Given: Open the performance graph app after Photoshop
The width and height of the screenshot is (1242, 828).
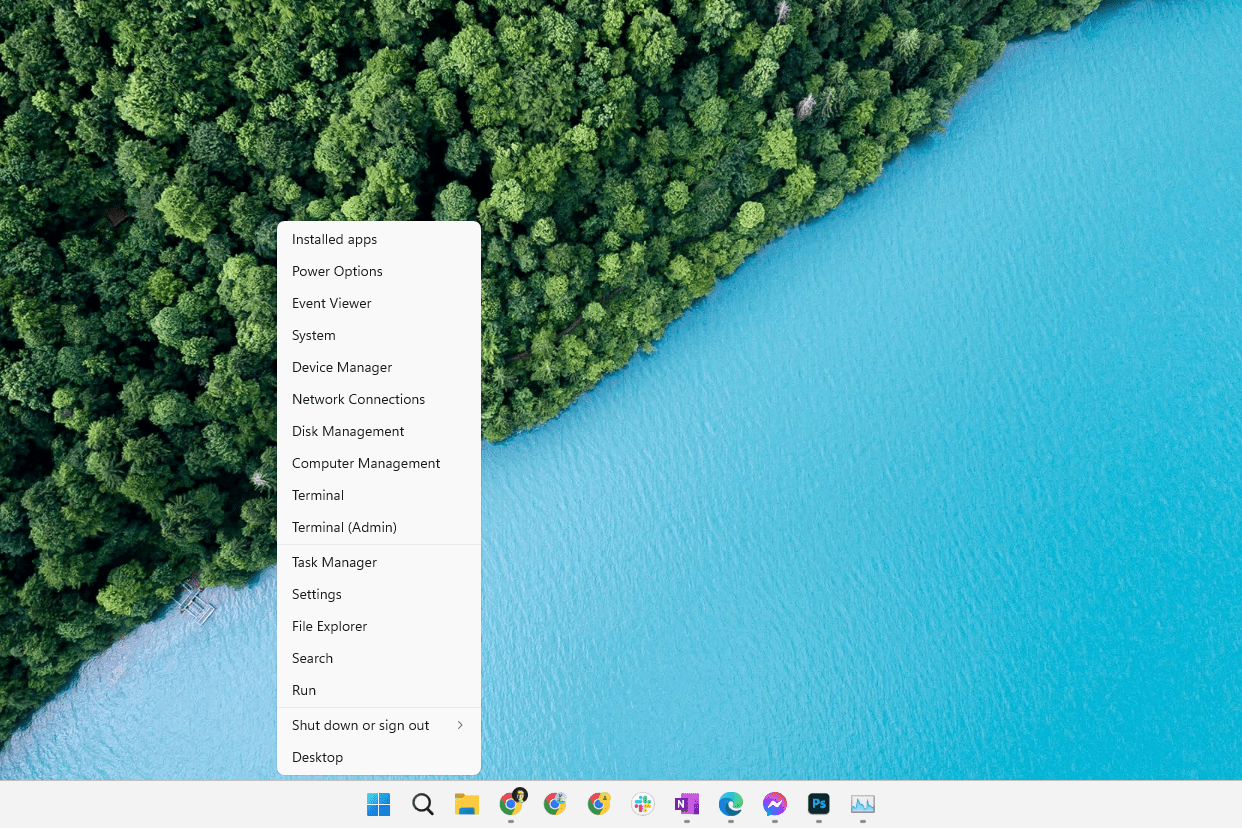Looking at the screenshot, I should 863,804.
